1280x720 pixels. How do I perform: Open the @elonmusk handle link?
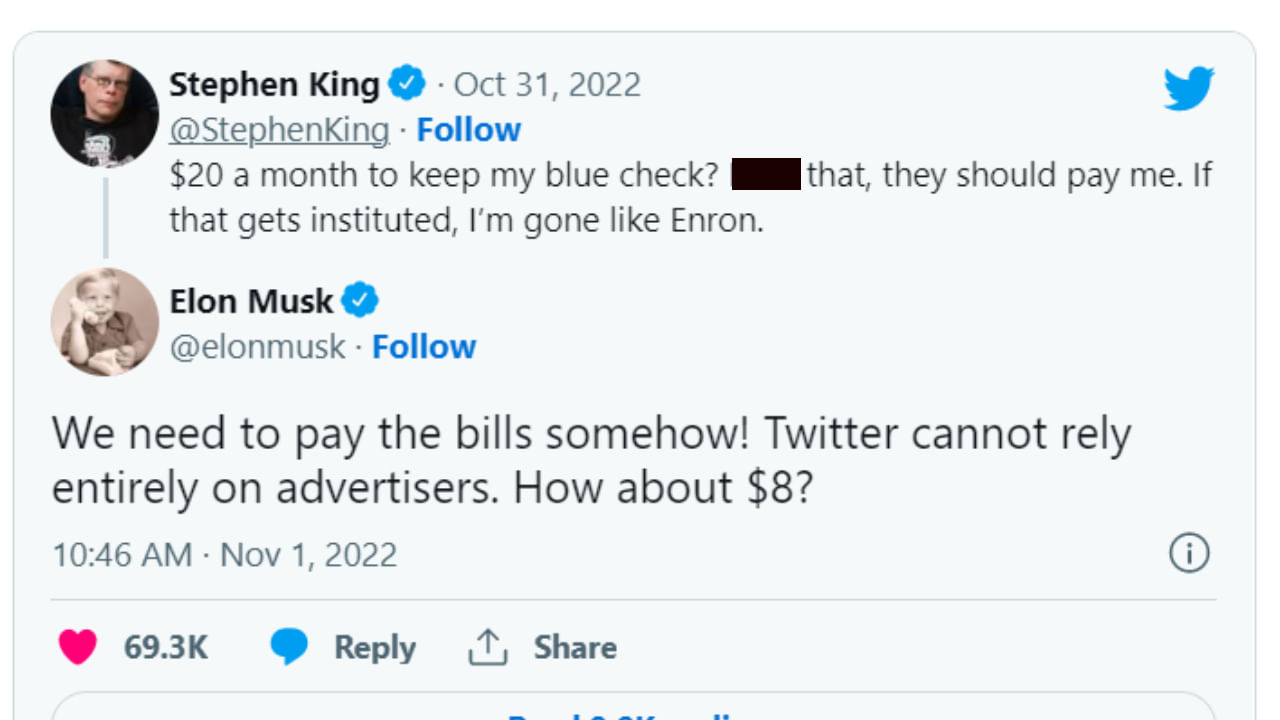click(x=257, y=347)
